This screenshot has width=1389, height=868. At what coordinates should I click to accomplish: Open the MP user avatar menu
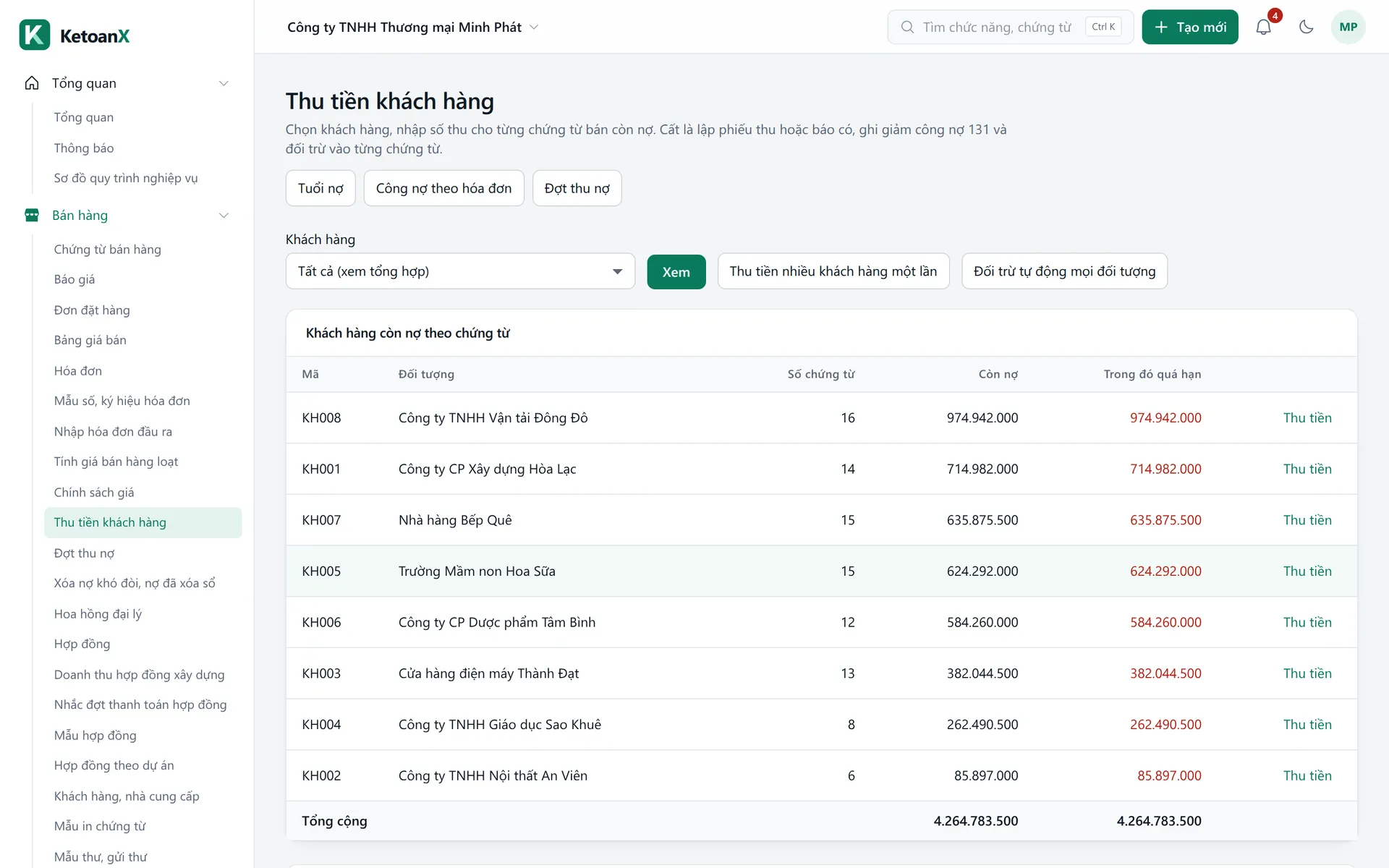[x=1348, y=27]
